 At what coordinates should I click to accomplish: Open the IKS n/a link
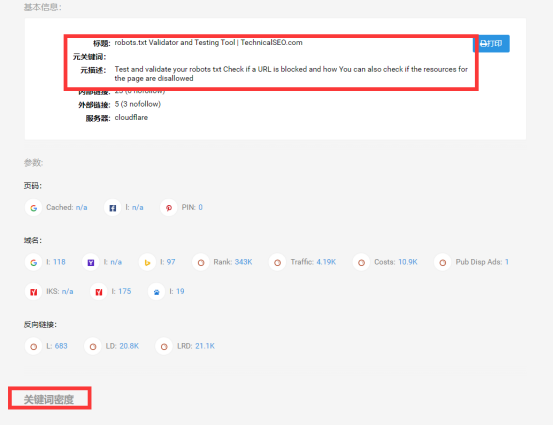[67, 291]
